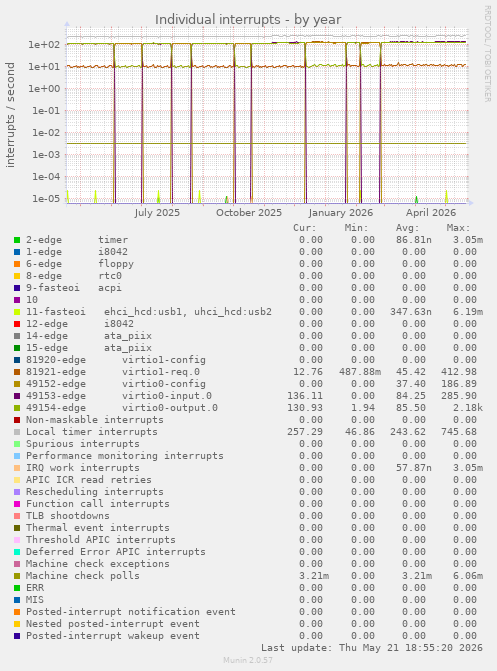
Task: Select the virtio0-output.0 legend label
Action: pos(170,408)
